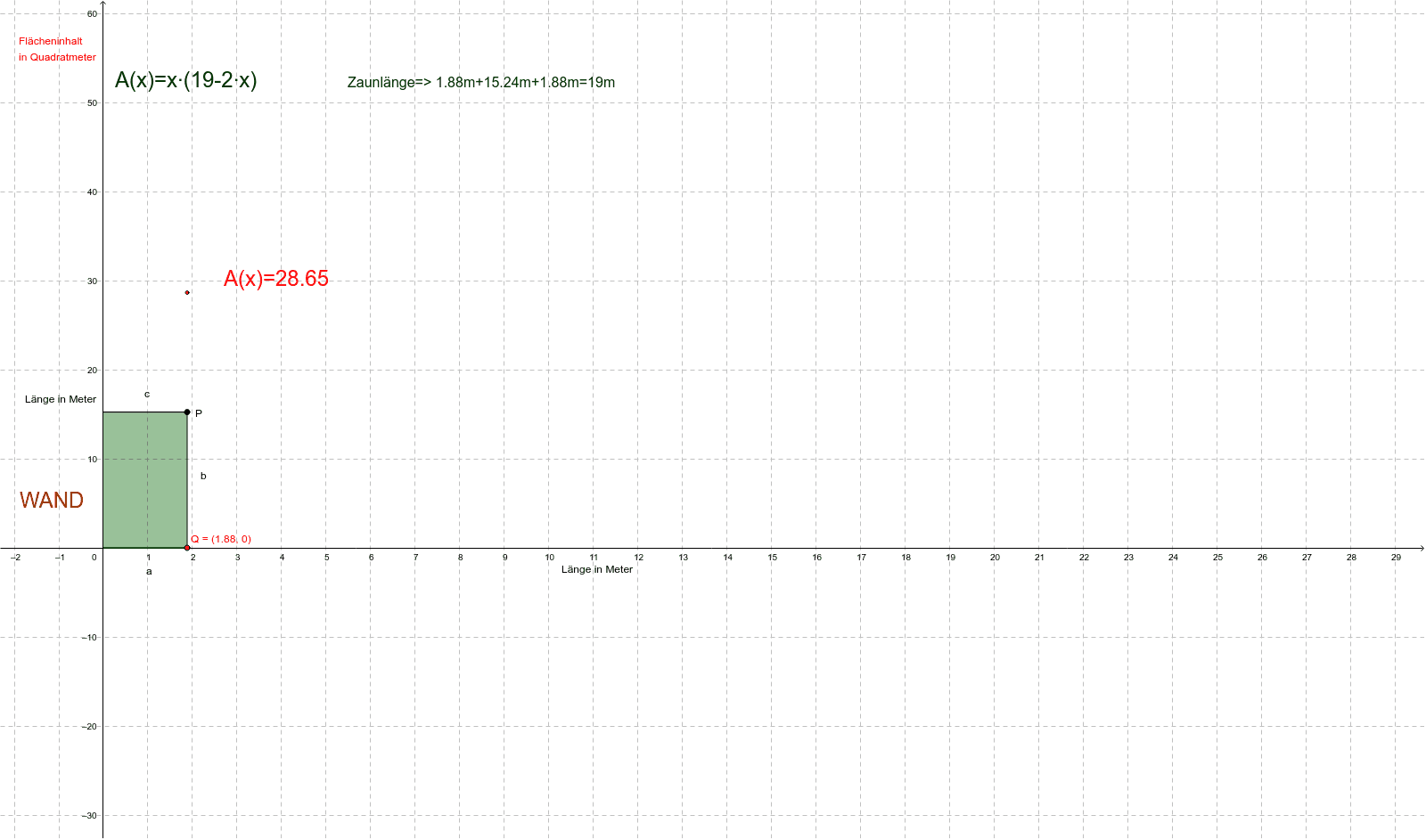Select segment label a below the x-axis
1426x840 pixels.
(149, 571)
